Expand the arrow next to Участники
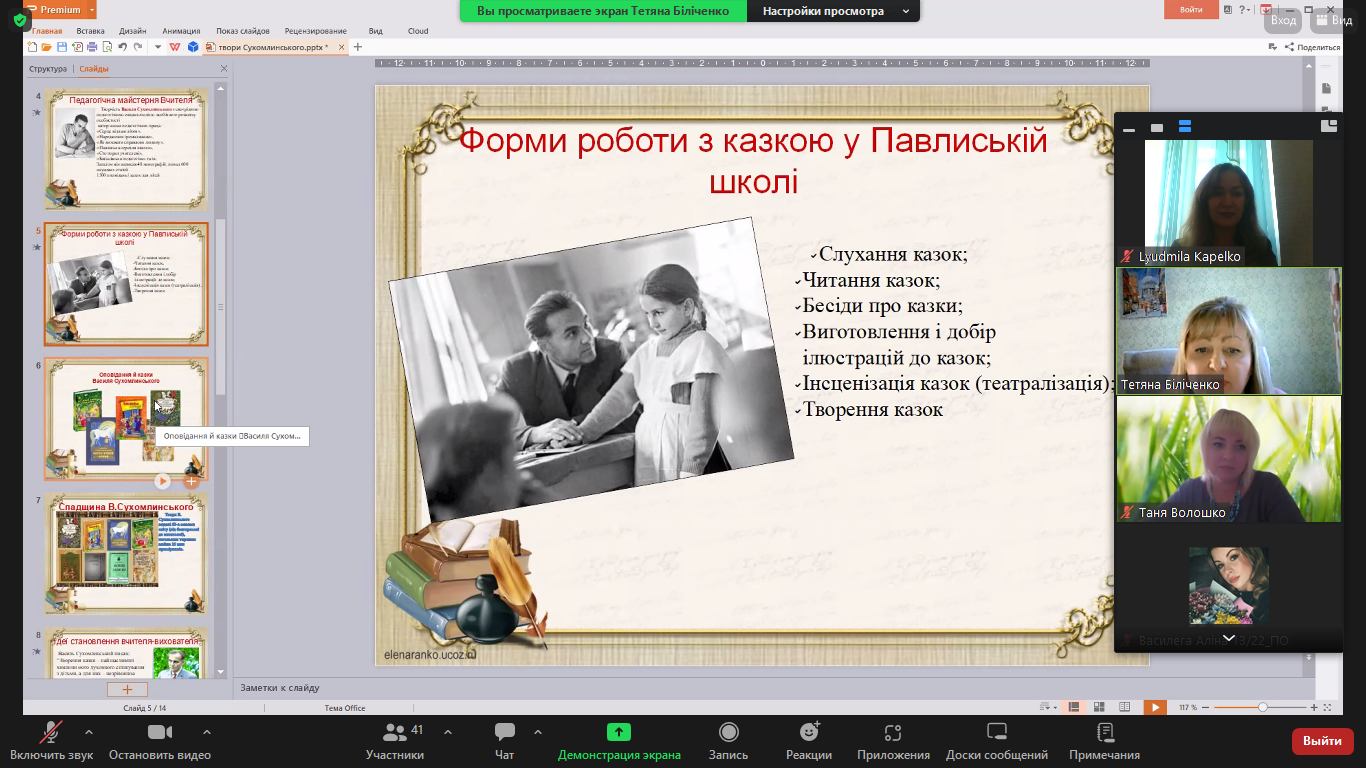Image resolution: width=1366 pixels, height=768 pixels. 446,731
